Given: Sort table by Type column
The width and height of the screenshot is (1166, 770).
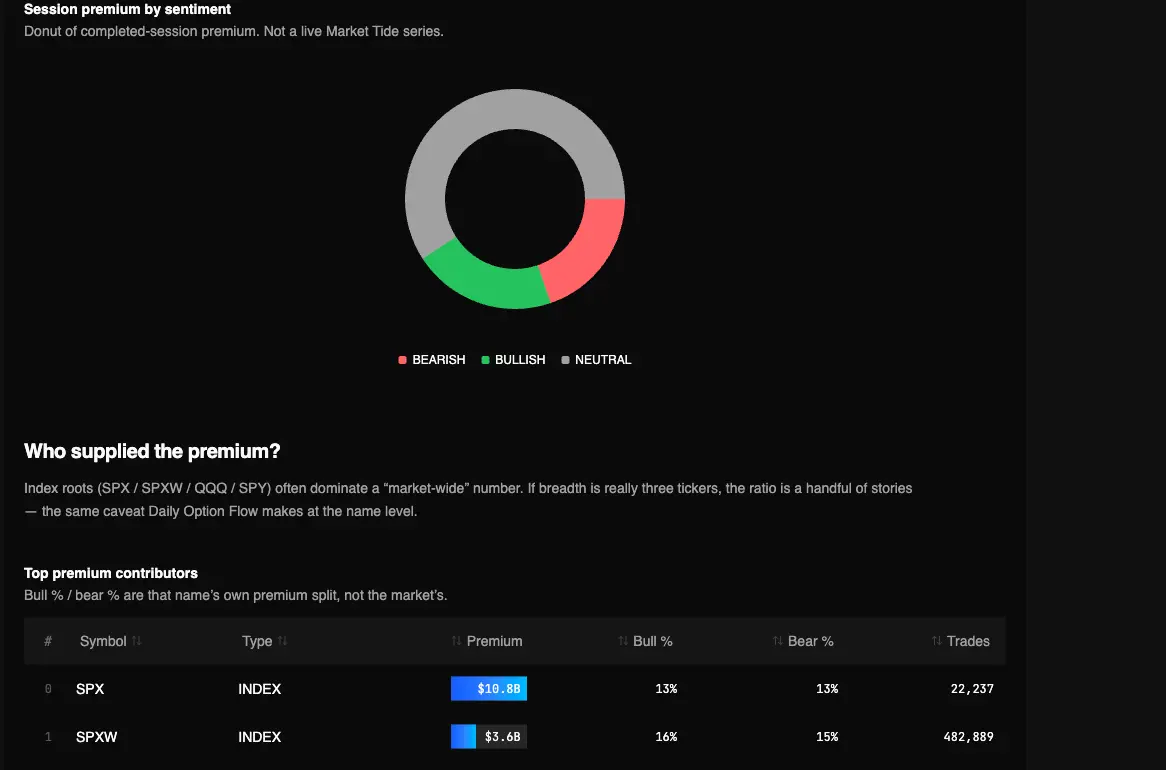Looking at the screenshot, I should click(264, 641).
